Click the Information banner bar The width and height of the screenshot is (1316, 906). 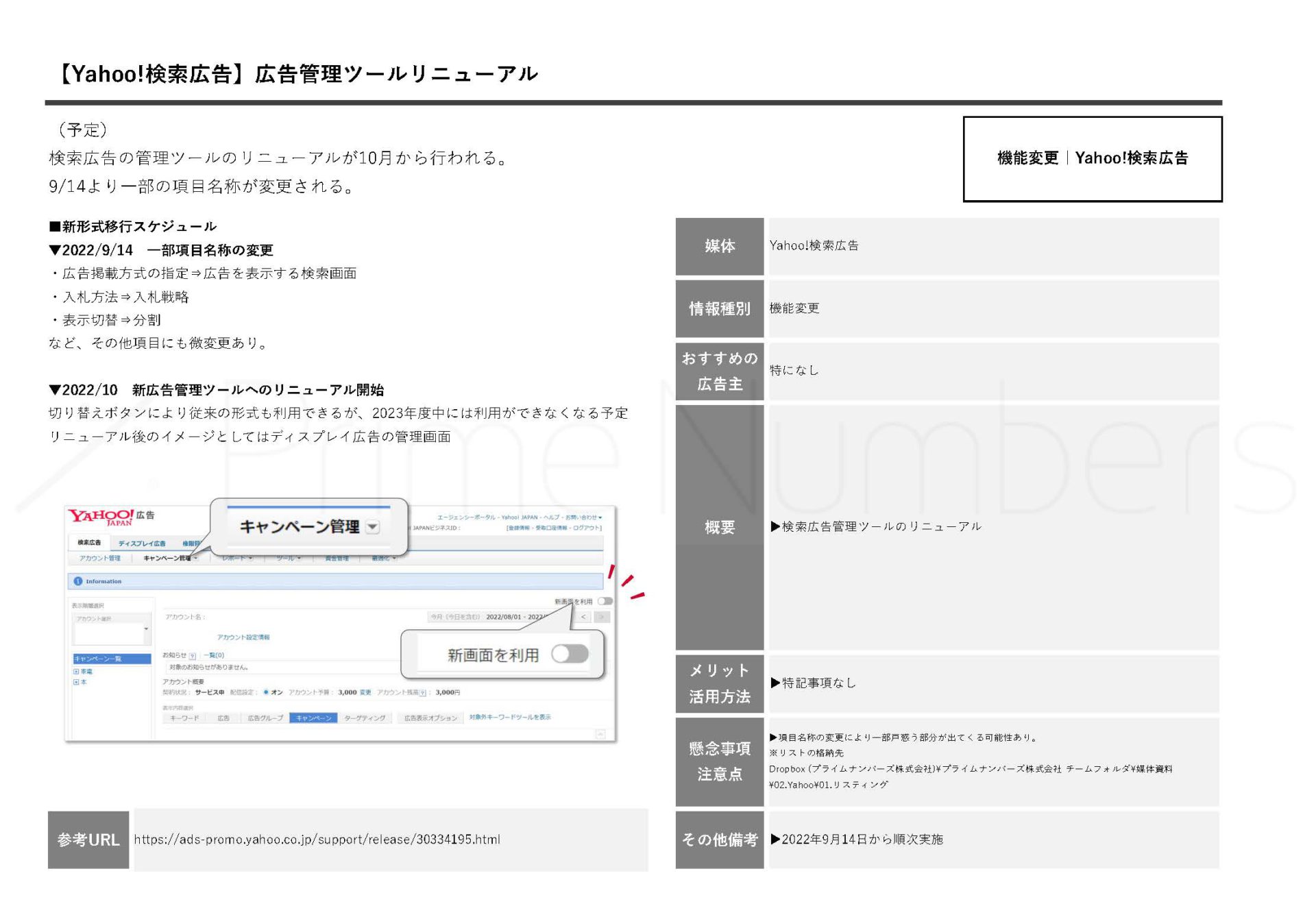pos(336,581)
